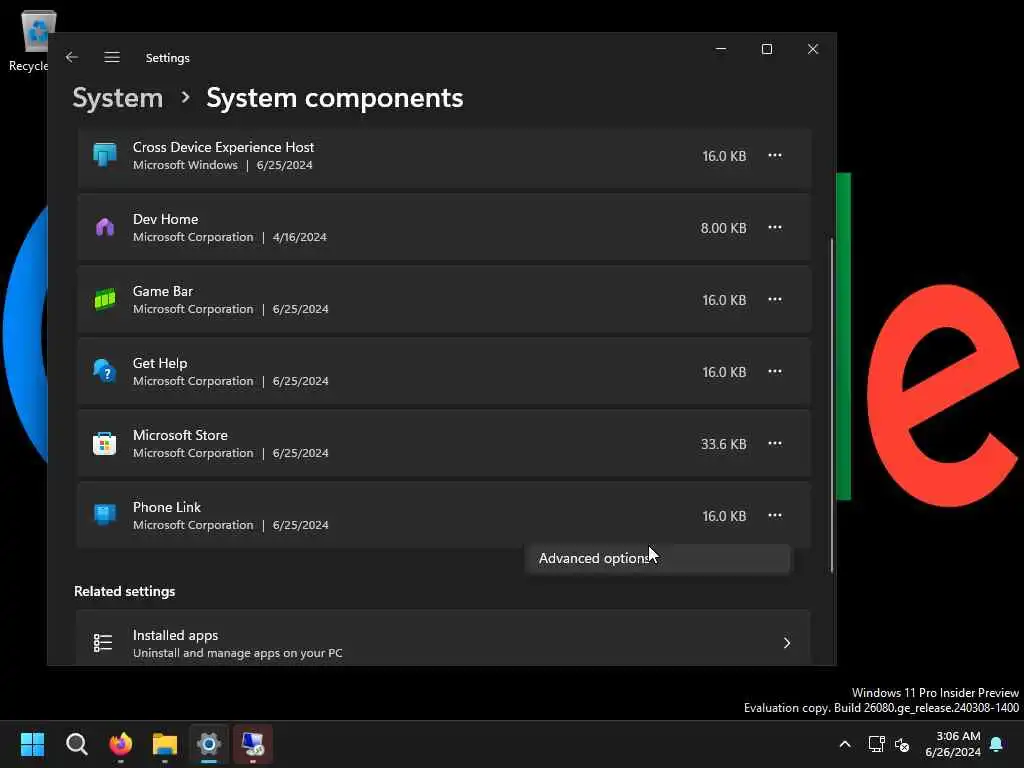Screen dimensions: 1024x768
Task: Click the Game Bar row title
Action: point(163,291)
